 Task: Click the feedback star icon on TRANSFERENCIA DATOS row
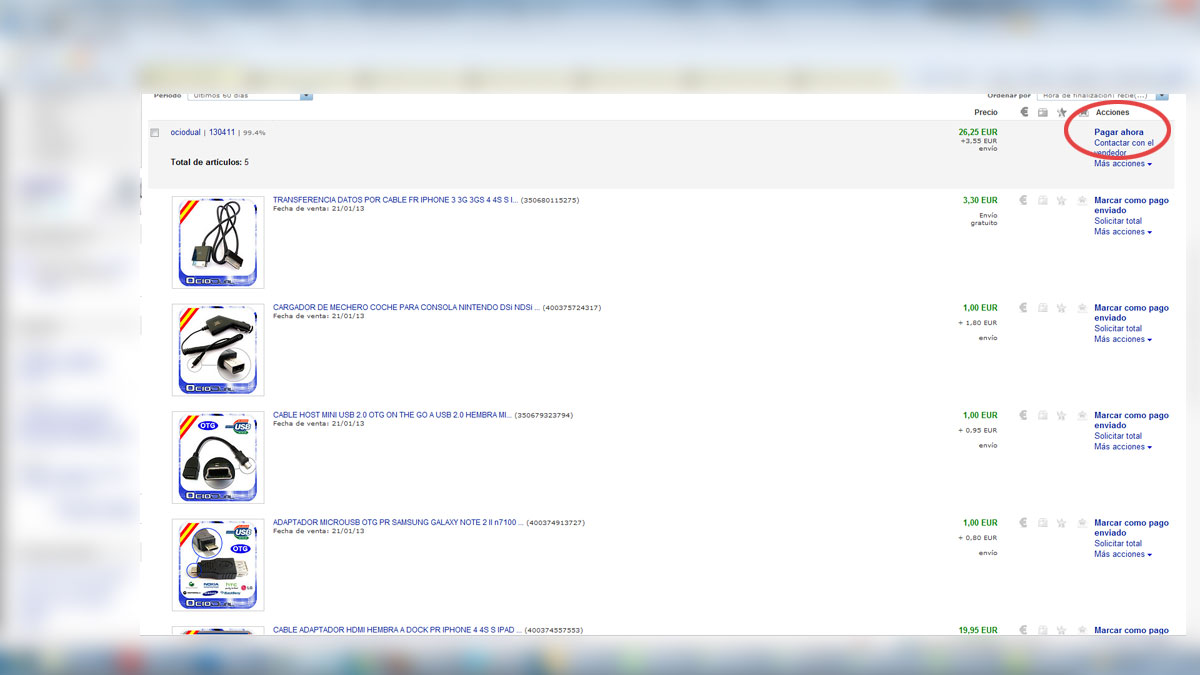point(1062,200)
